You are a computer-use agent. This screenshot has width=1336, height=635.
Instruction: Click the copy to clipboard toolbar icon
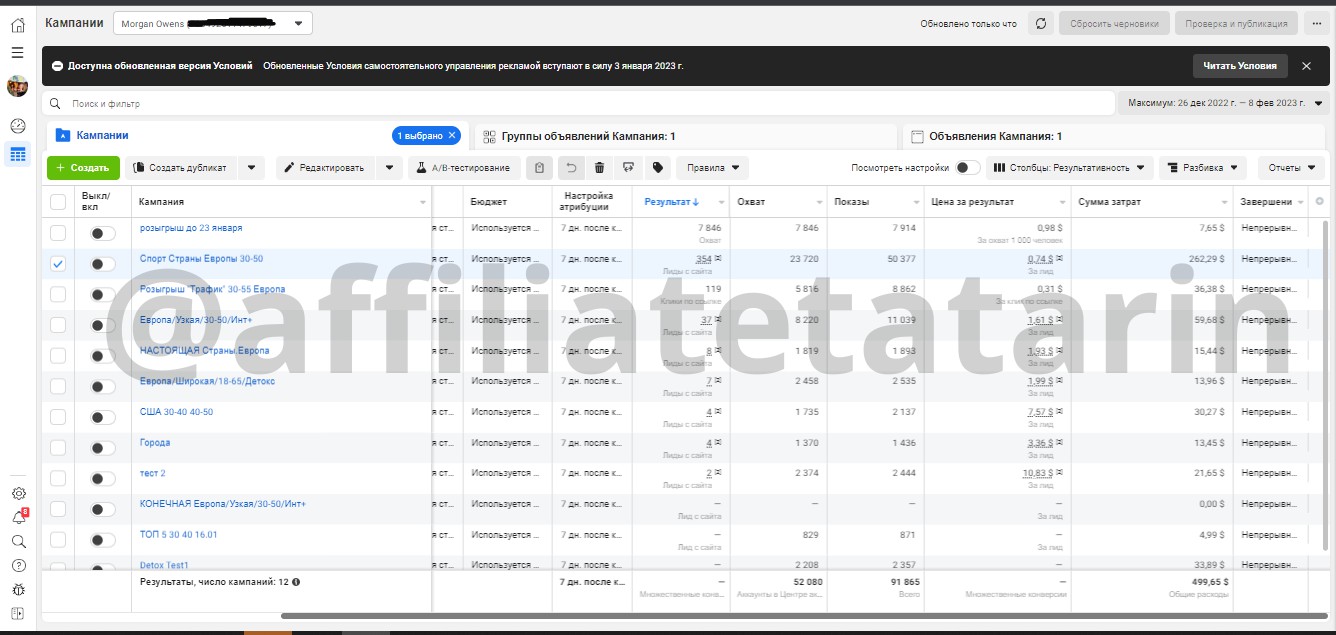click(540, 168)
